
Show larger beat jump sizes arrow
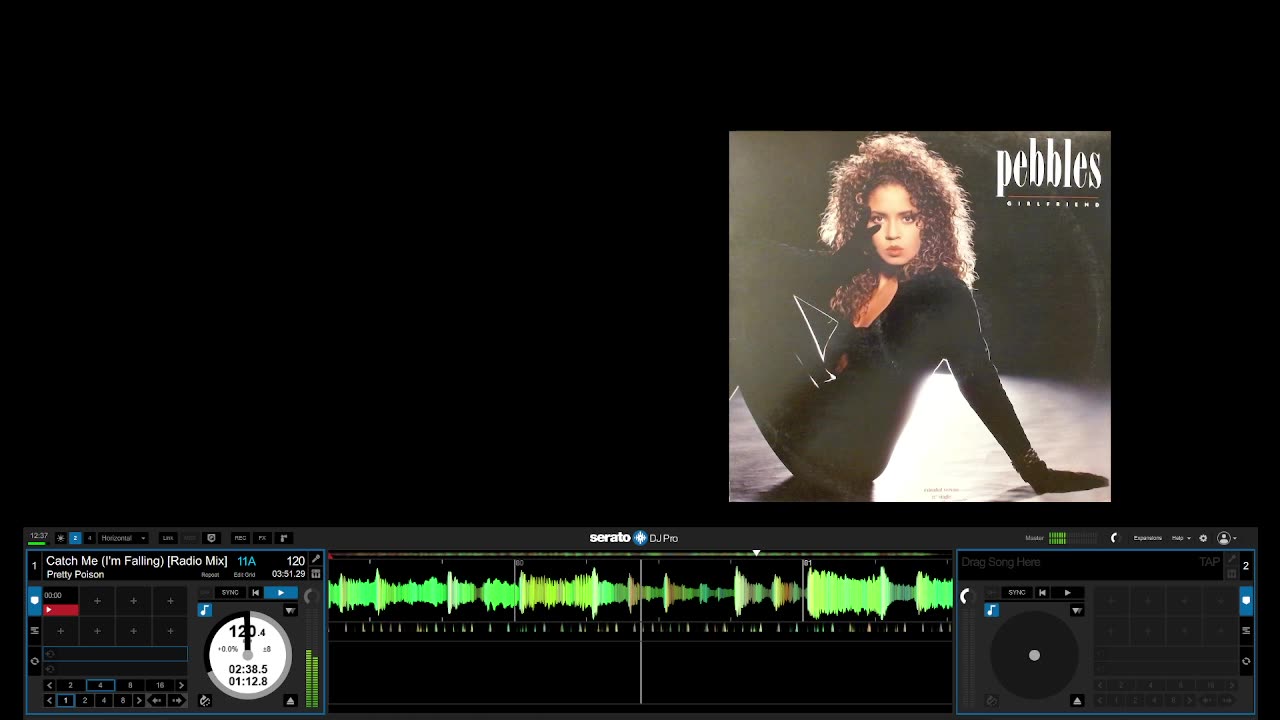click(x=139, y=701)
